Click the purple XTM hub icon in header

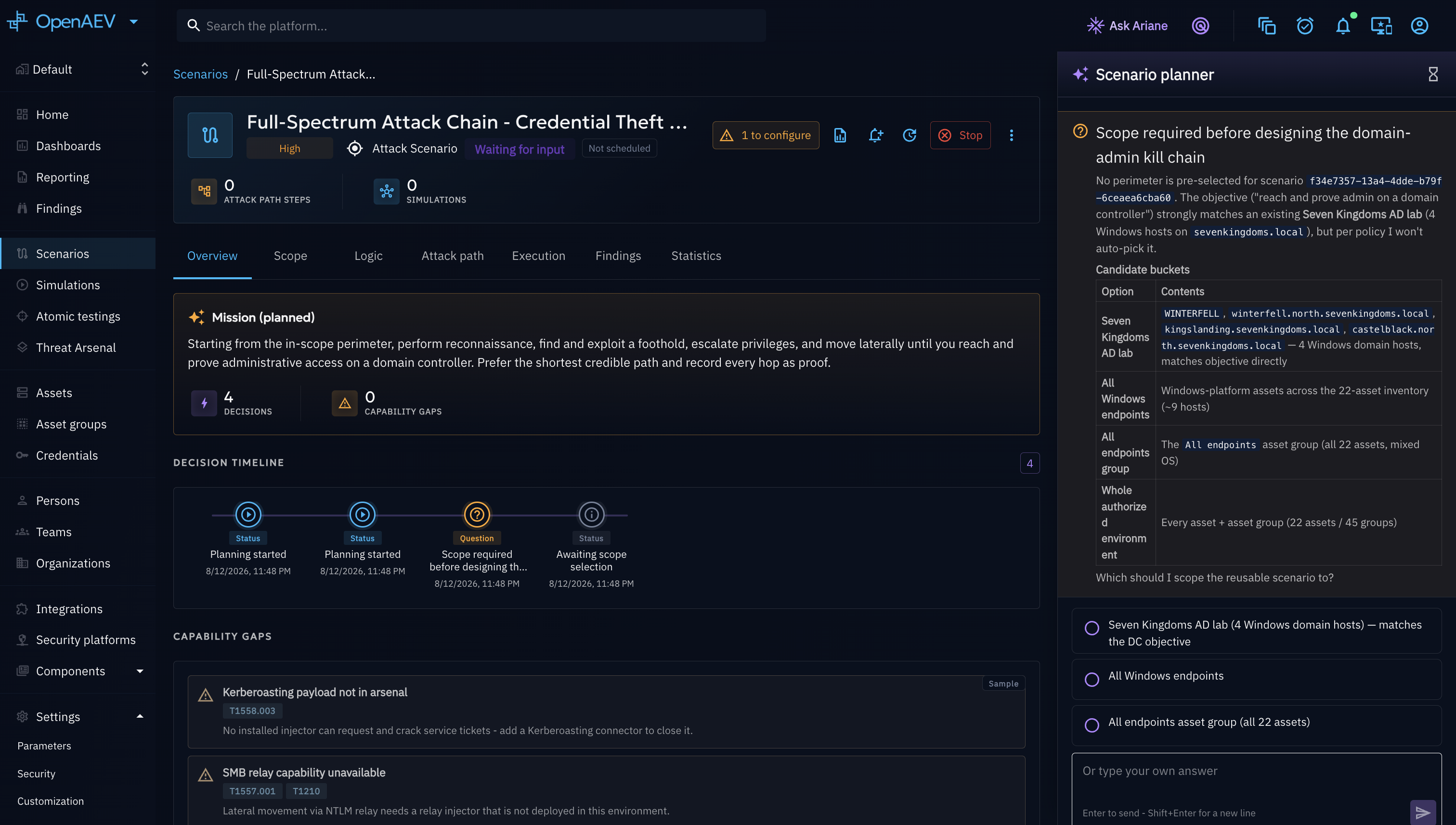click(1200, 26)
